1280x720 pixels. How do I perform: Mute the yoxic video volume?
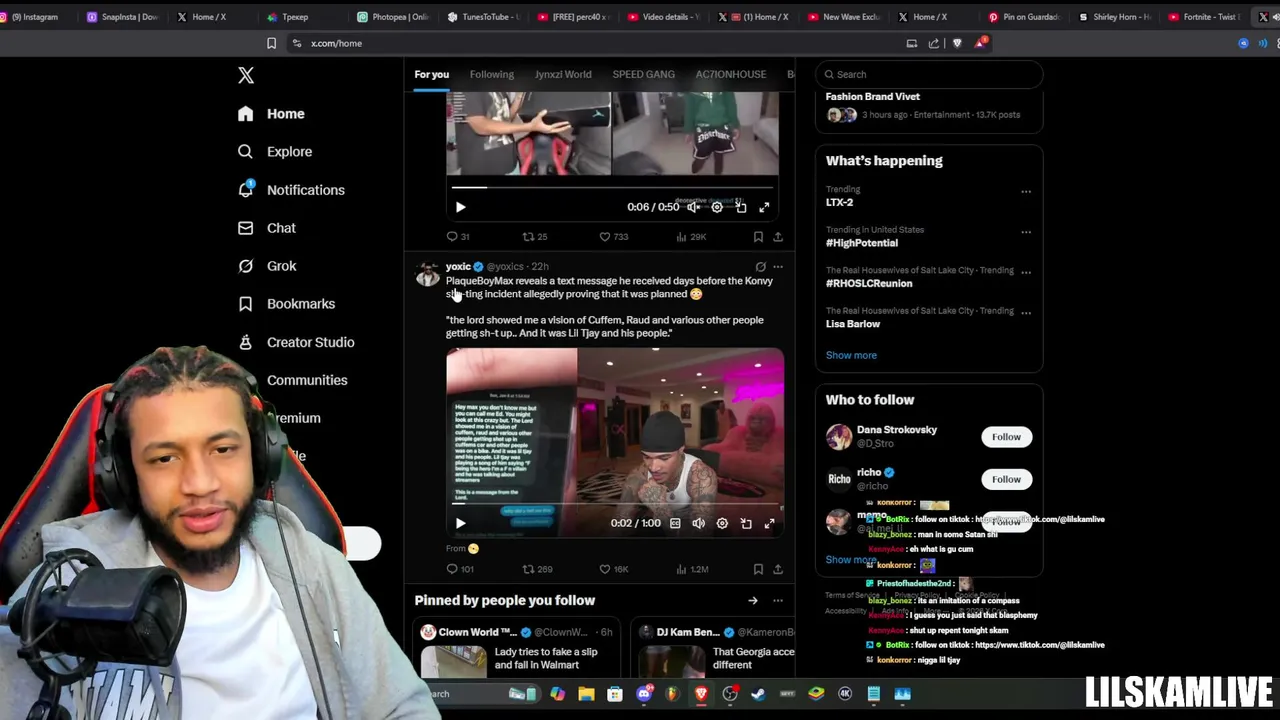click(698, 523)
